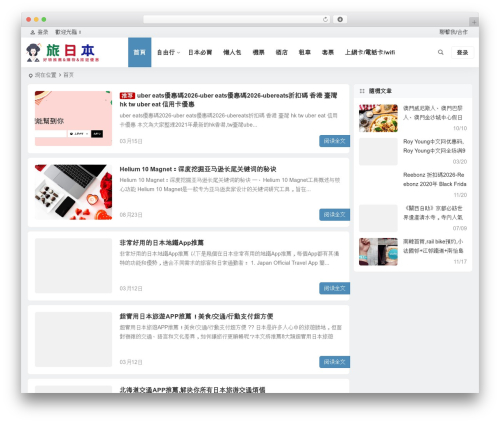Image resolution: width=500 pixels, height=423 pixels.
Task: Open the uber eats 優惠碼2026 article title
Action: coord(228,100)
